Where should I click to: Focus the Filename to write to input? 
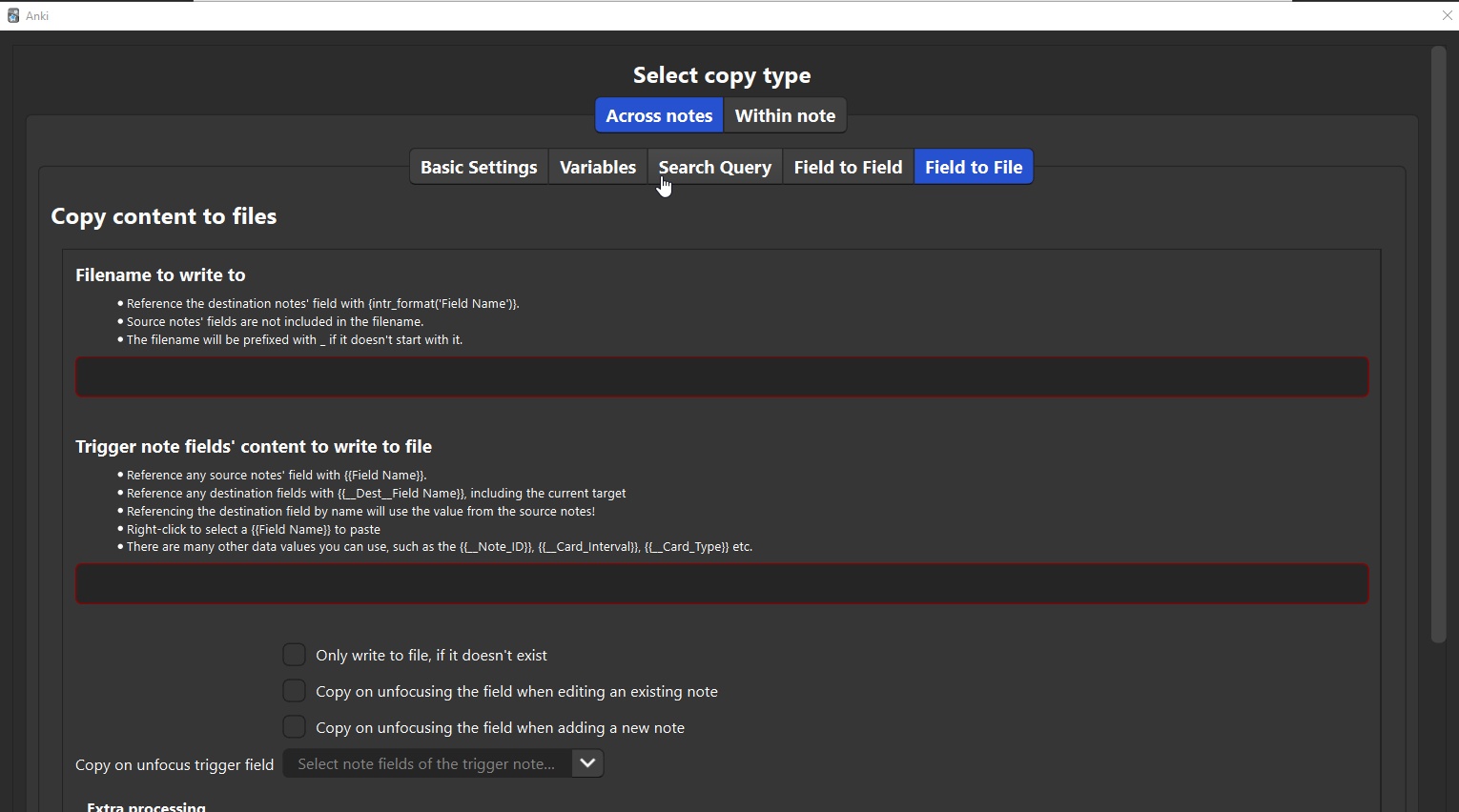tap(722, 377)
